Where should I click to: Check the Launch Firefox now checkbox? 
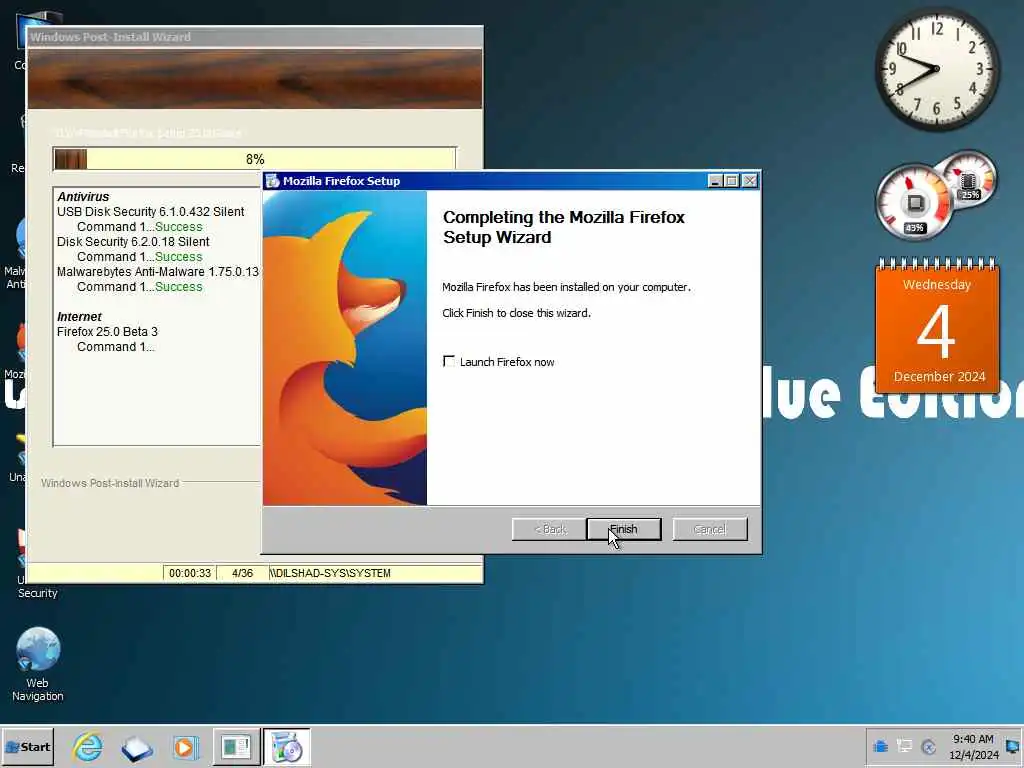click(x=449, y=361)
